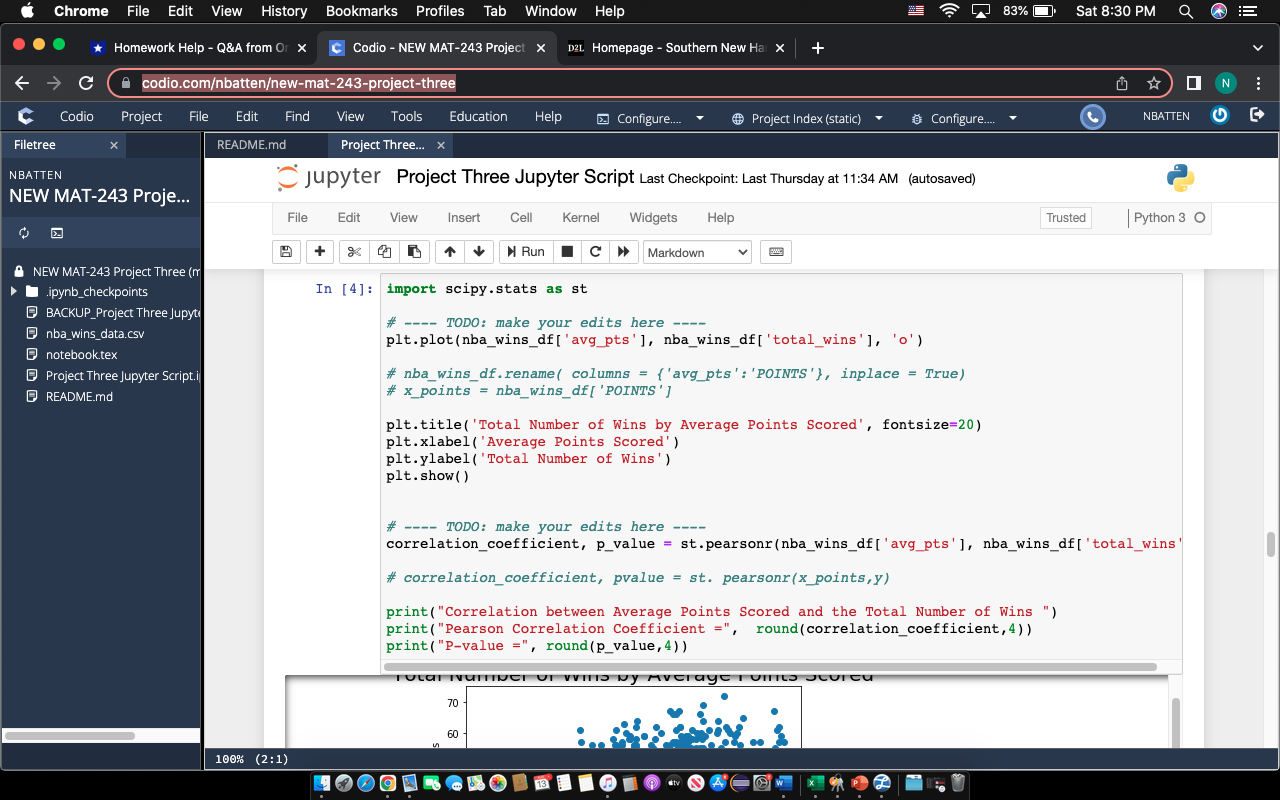Open the Codio Education menu

point(478,116)
